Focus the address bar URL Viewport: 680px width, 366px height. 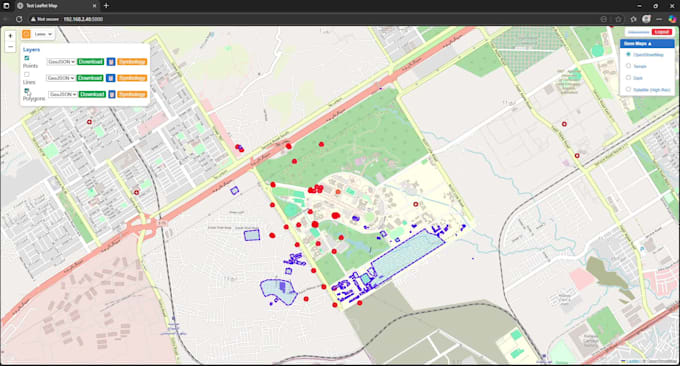(x=83, y=19)
